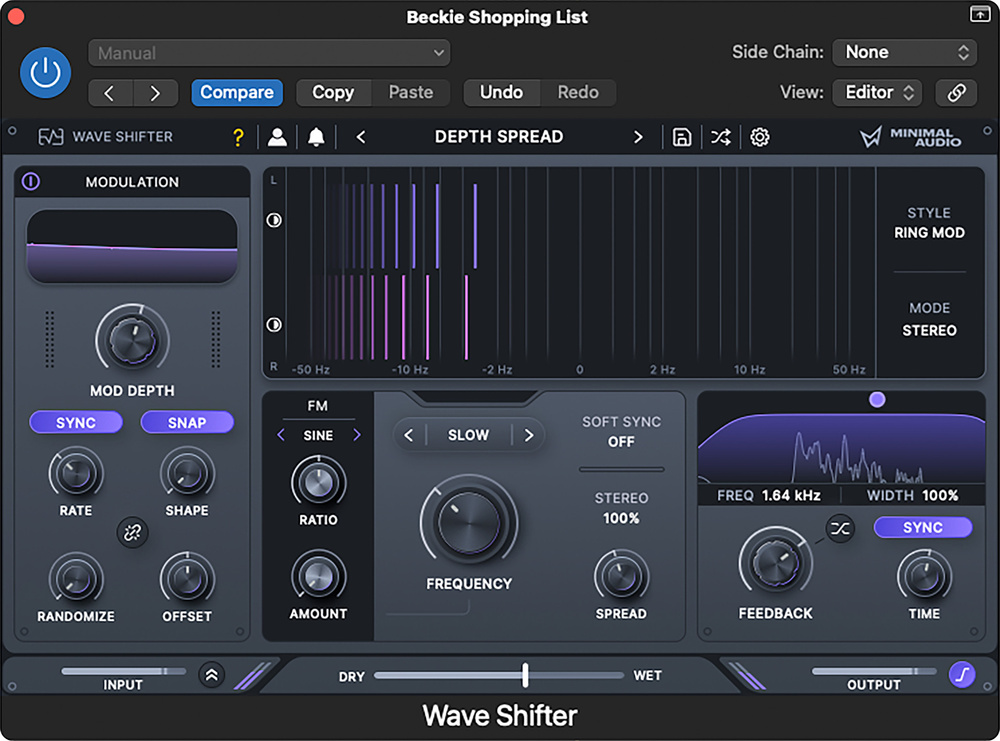Screen dimensions: 1000x741
Task: Click the SLOW range label
Action: pos(468,436)
